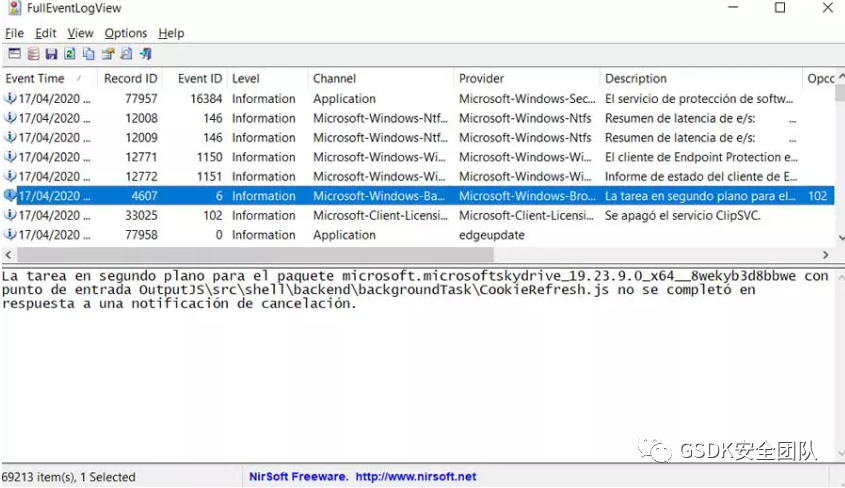Screen dimensions: 845x488
Task: Sort by Event ID column header
Action: pos(195,78)
